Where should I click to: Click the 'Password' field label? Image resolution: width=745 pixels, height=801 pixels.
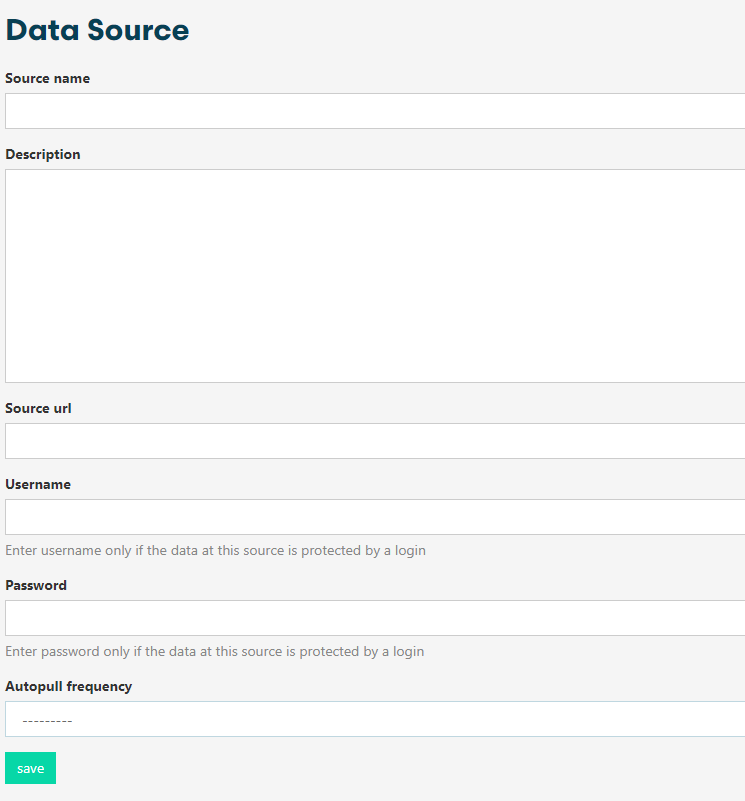coord(36,585)
